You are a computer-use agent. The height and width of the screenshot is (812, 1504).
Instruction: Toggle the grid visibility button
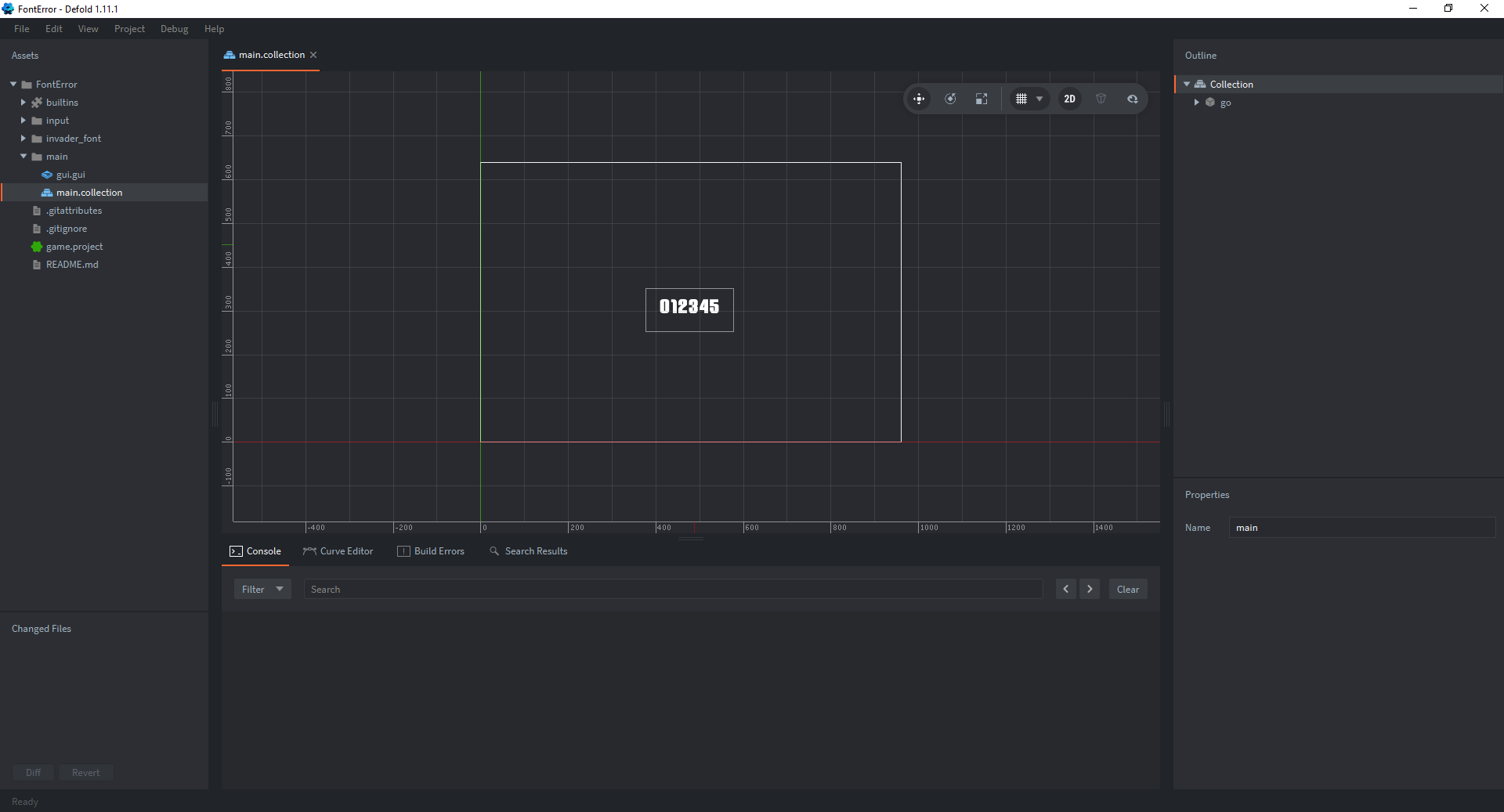(1021, 99)
